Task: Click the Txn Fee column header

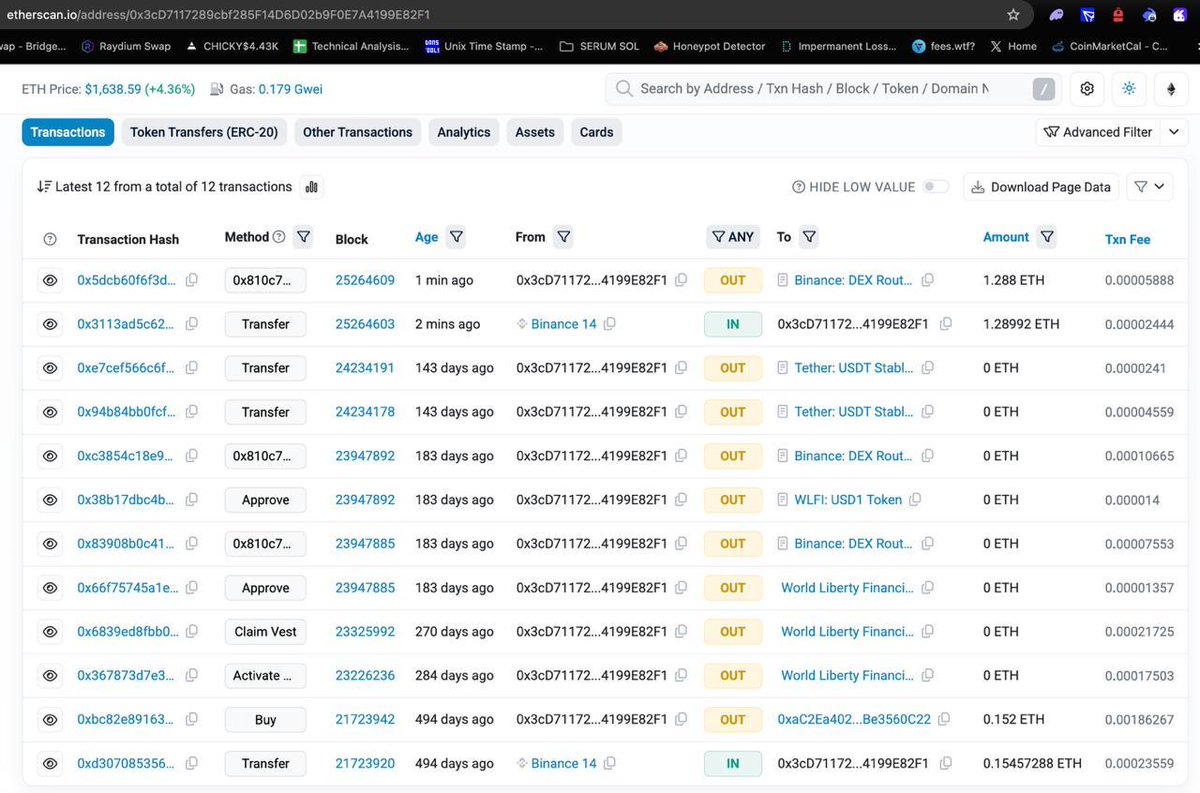Action: (1127, 239)
